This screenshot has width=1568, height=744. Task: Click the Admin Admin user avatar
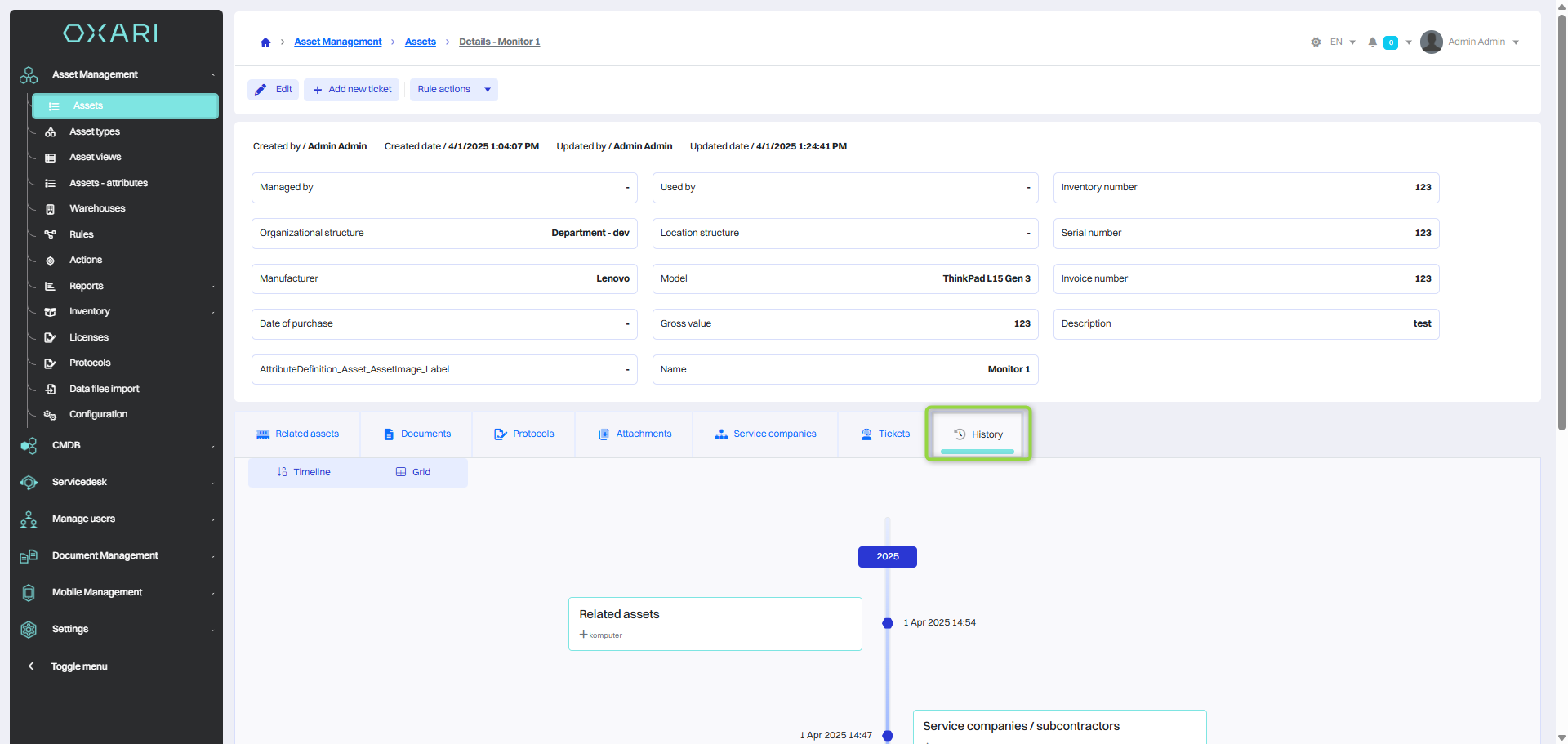[1431, 42]
